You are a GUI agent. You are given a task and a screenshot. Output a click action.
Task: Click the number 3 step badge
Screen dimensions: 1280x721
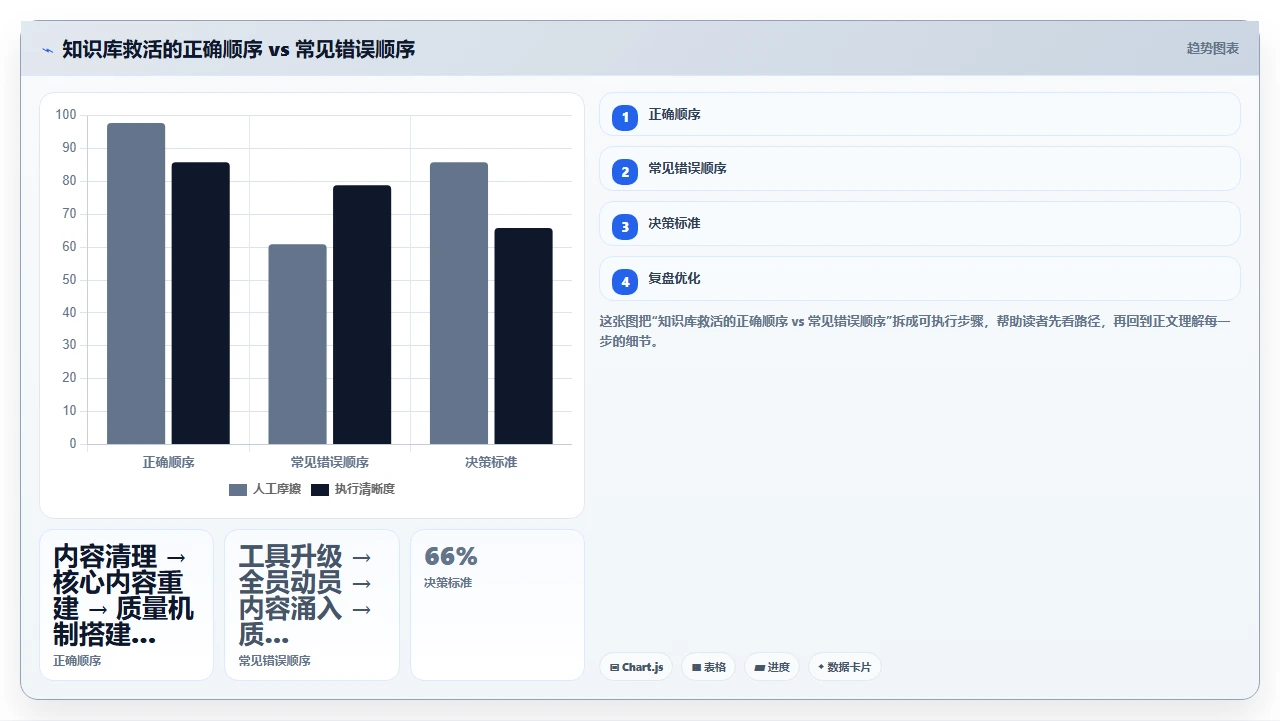pos(625,227)
